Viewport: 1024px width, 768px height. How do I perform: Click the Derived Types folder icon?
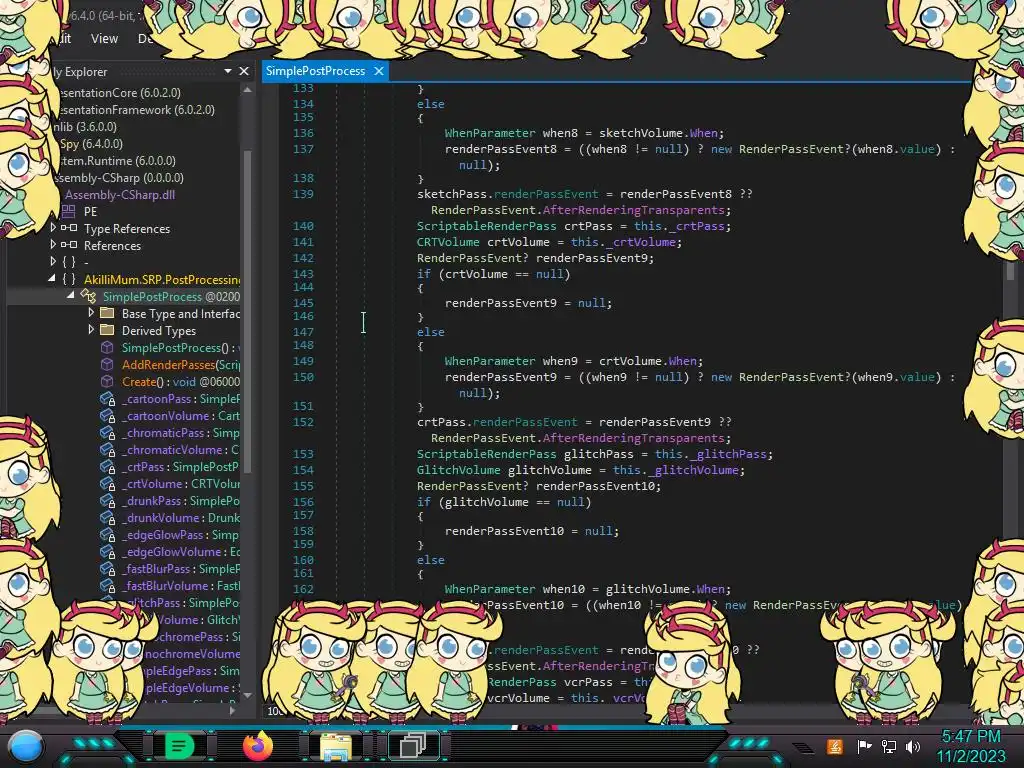click(107, 330)
